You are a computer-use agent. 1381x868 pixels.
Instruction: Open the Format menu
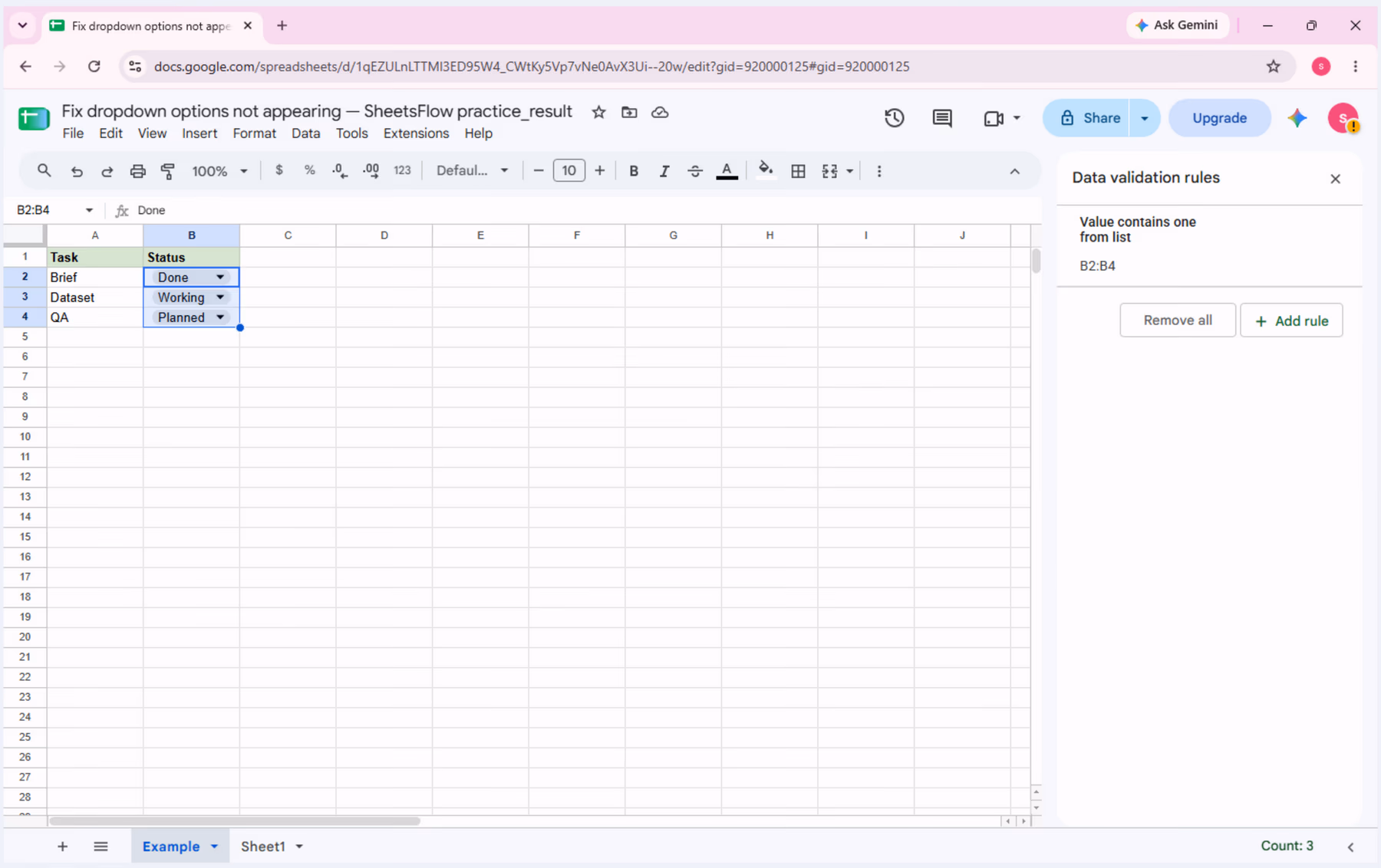(254, 133)
